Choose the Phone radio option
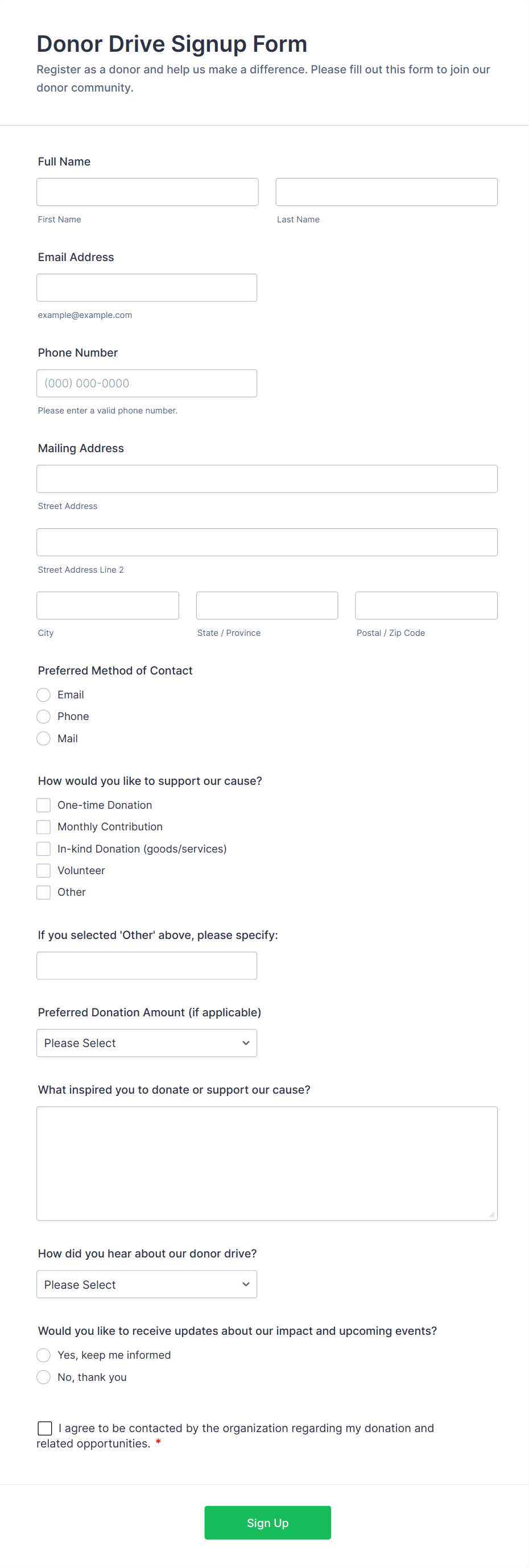 pos(44,717)
